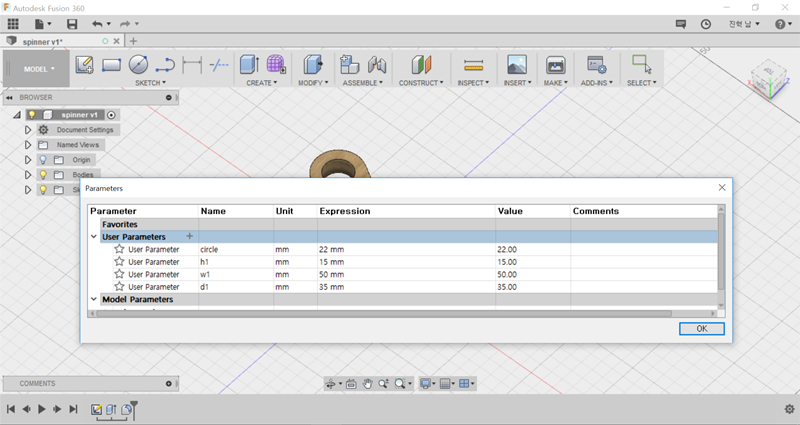Toggle lightbulb visibility of Bodies folder
The width and height of the screenshot is (800, 425).
tap(43, 174)
